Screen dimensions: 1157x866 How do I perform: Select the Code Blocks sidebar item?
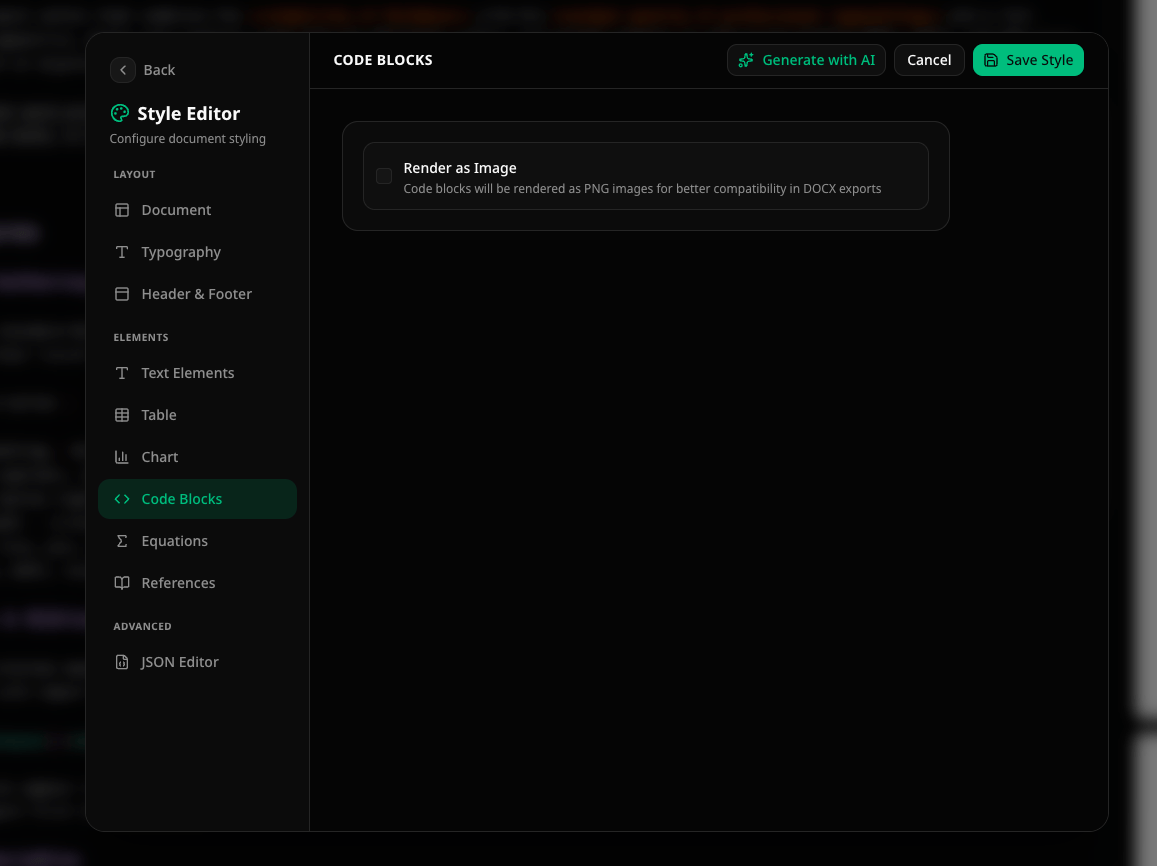(197, 499)
